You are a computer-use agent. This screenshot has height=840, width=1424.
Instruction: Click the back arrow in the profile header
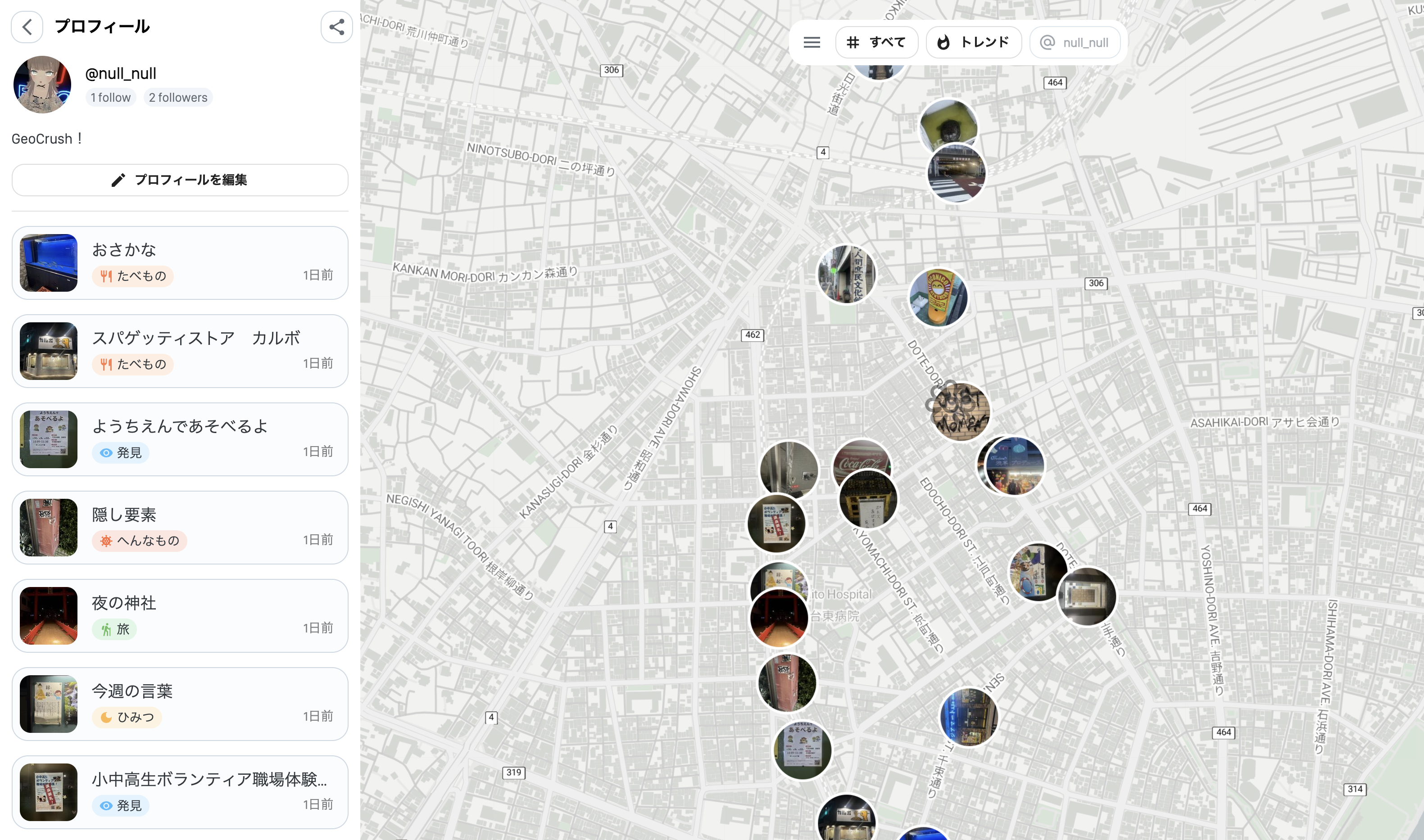[27, 27]
